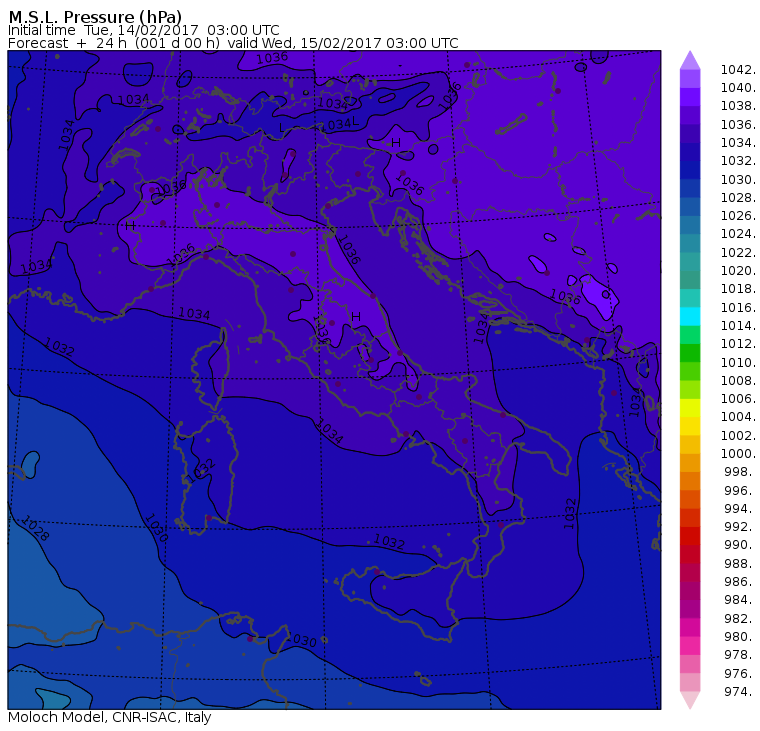Select the "1002." legend value
760x731 pixels.
coord(738,436)
